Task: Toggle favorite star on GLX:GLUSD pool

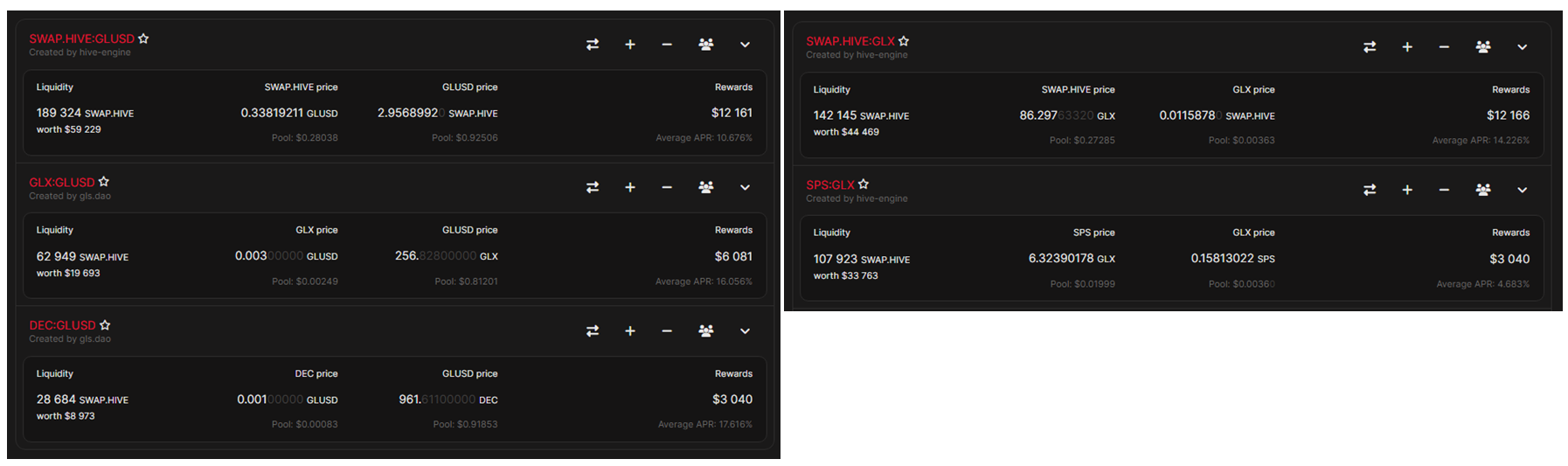Action: pyautogui.click(x=104, y=182)
